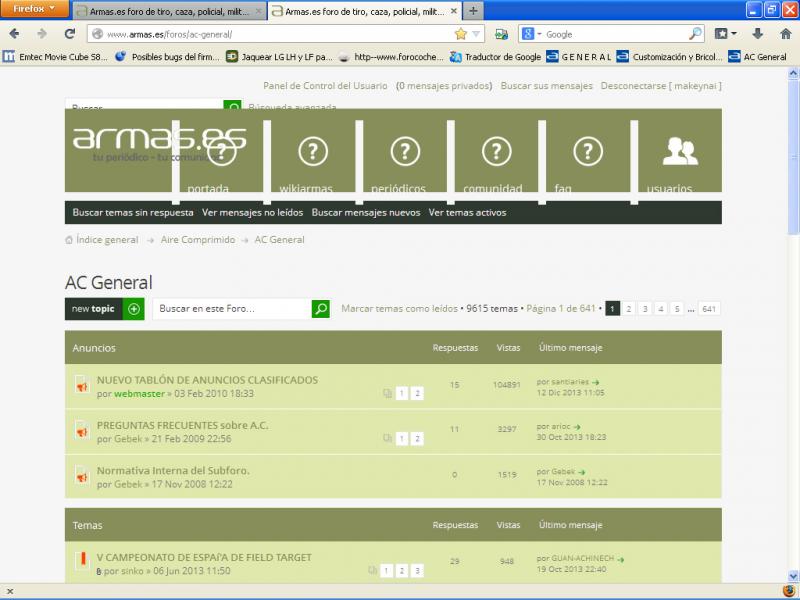Image resolution: width=800 pixels, height=600 pixels.
Task: Go to last post by santiaries arrow
Action: 596,382
